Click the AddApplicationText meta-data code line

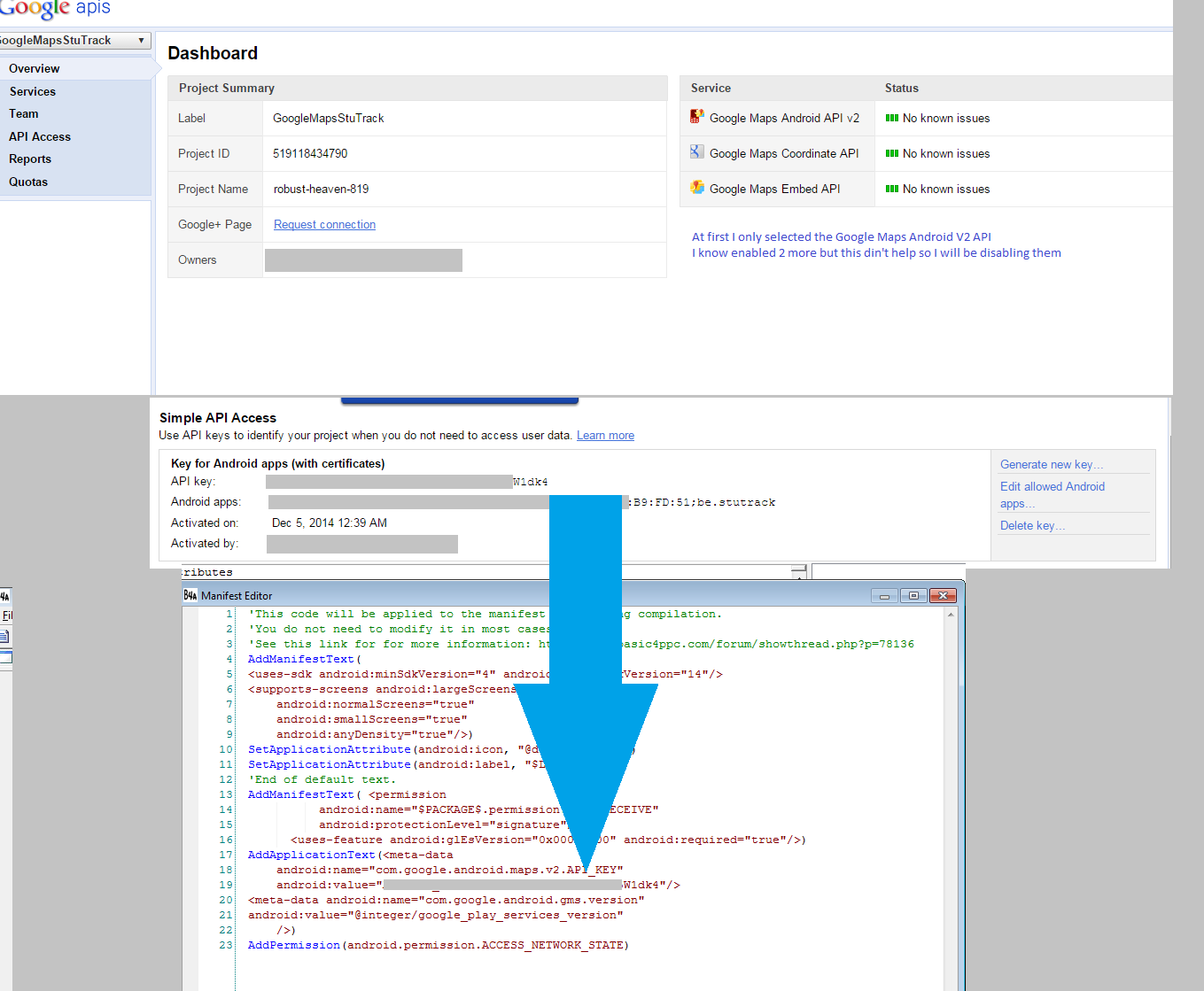(x=351, y=855)
